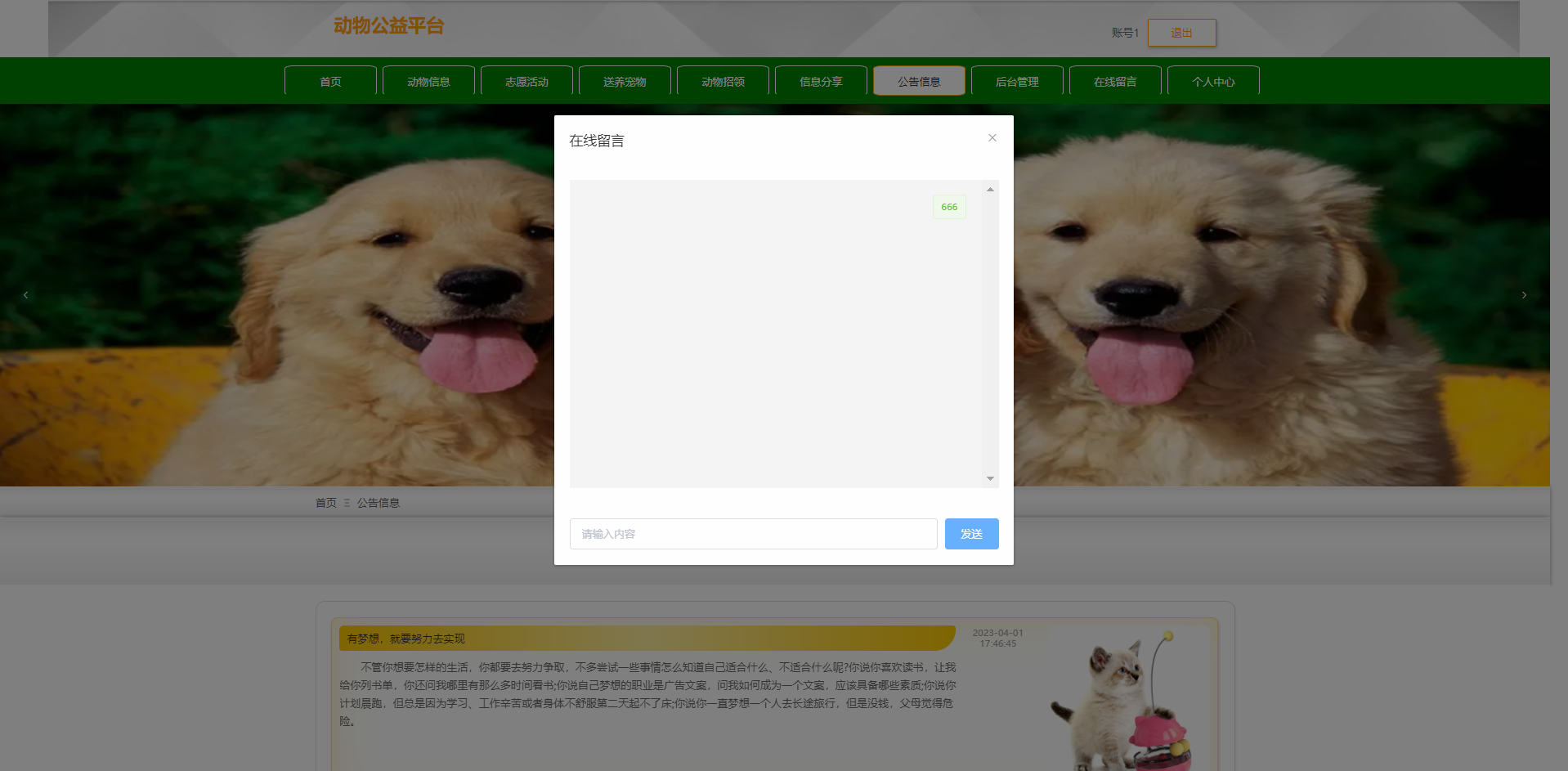This screenshot has width=1568, height=771.
Task: Click the 发送 send button
Action: pos(971,534)
